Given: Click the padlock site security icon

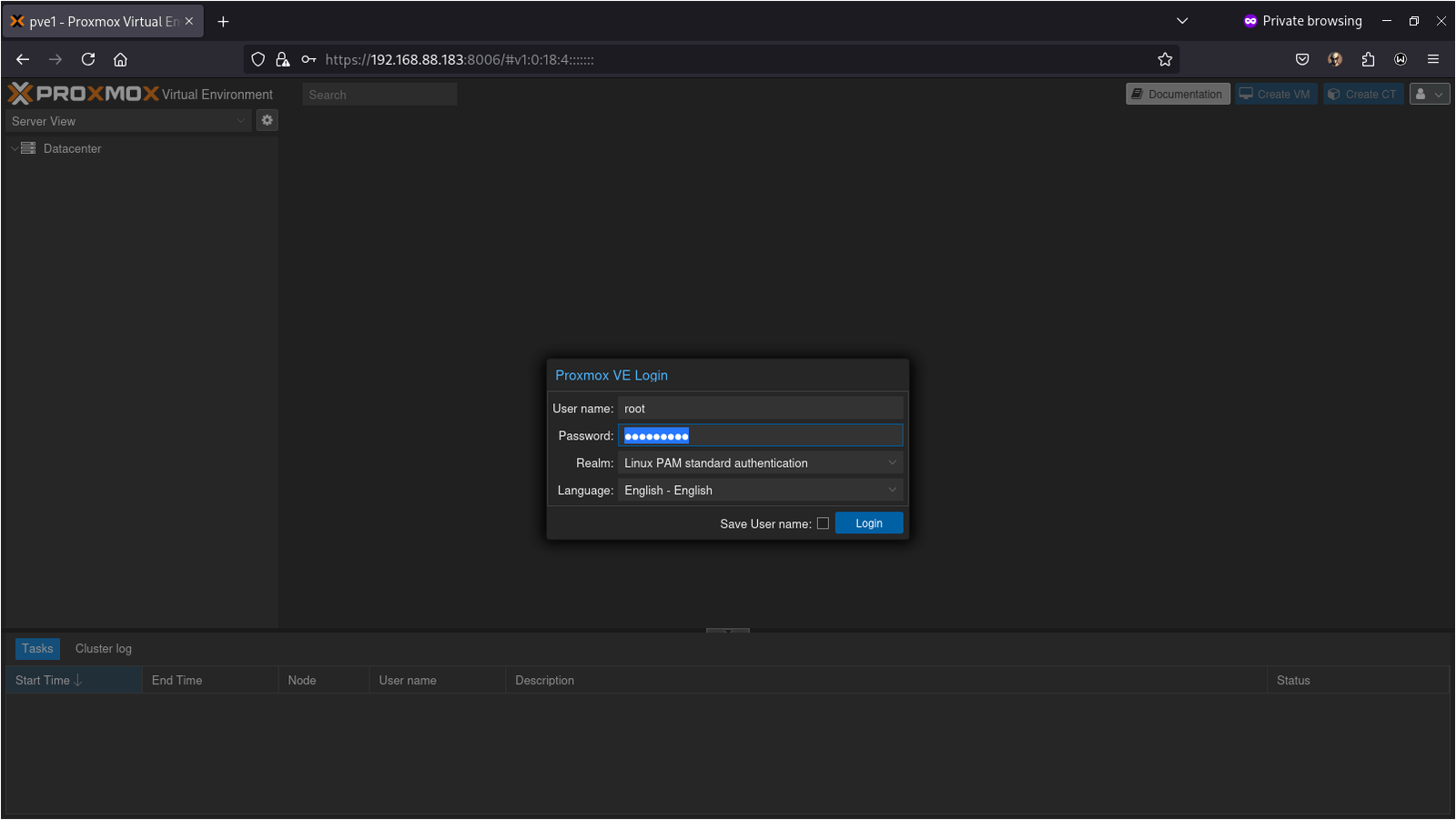Looking at the screenshot, I should coord(283,59).
